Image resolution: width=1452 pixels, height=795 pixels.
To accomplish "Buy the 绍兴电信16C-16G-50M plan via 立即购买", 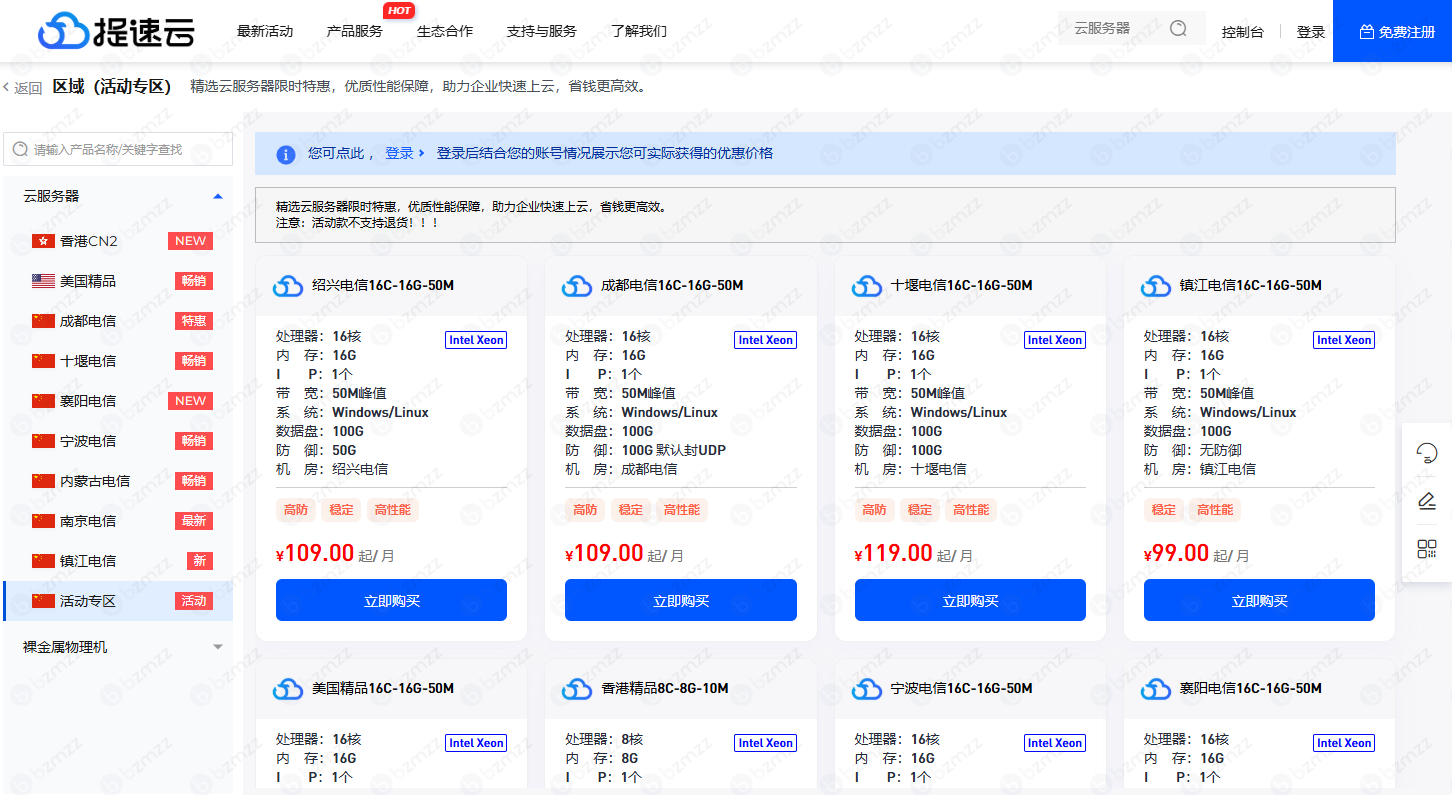I will 391,600.
